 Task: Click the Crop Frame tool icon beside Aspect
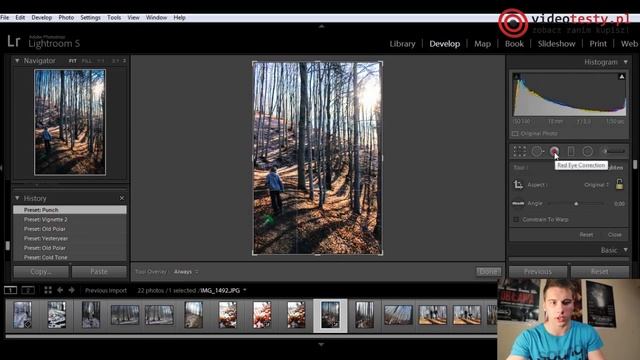[518, 184]
